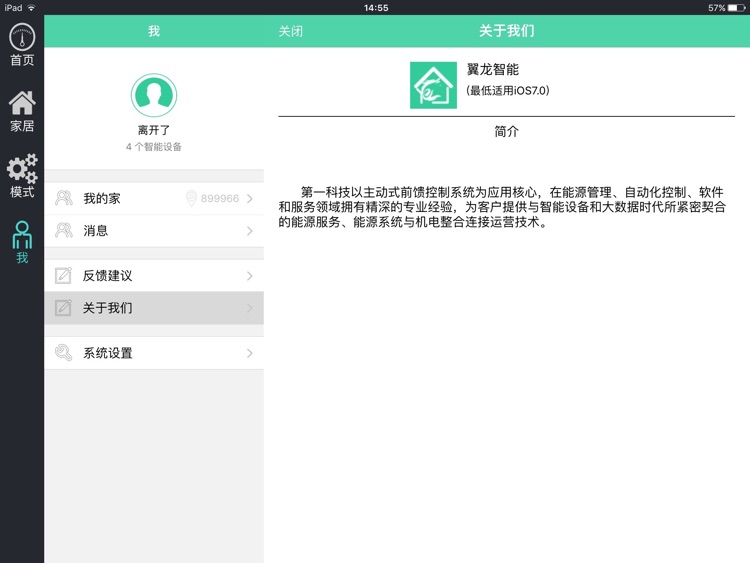Tap the people icon beside 我的家

[64, 198]
